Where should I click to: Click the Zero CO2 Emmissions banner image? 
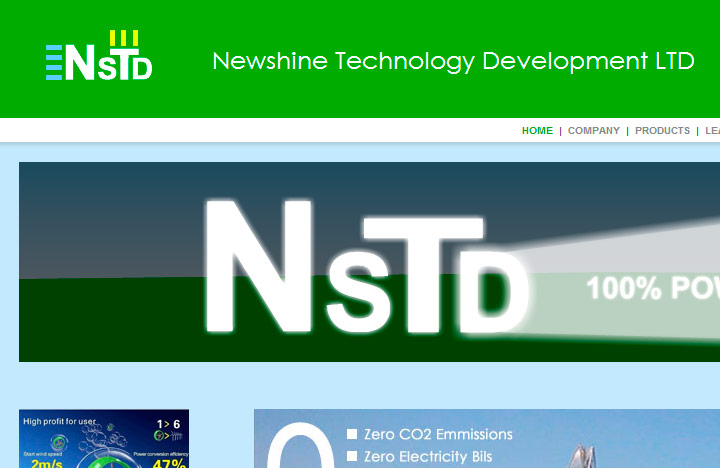pos(487,439)
